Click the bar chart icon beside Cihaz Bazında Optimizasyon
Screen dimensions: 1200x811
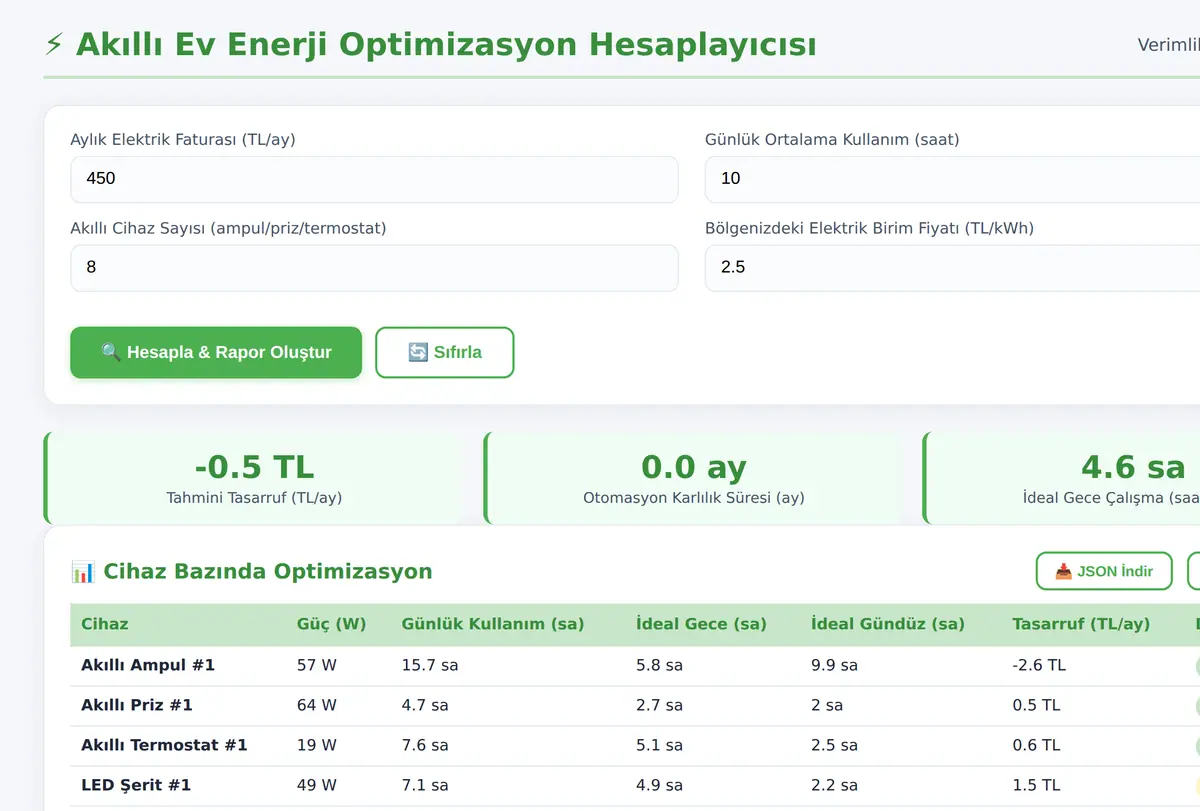[x=83, y=572]
